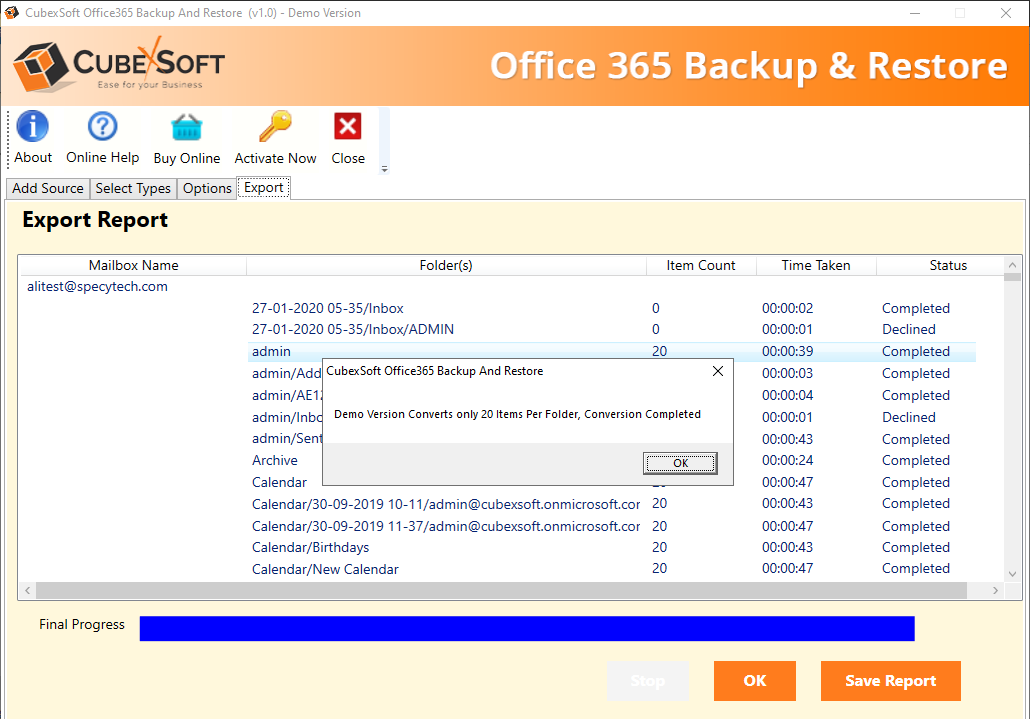This screenshot has height=719, width=1030.
Task: Click the Save Report button
Action: point(890,681)
